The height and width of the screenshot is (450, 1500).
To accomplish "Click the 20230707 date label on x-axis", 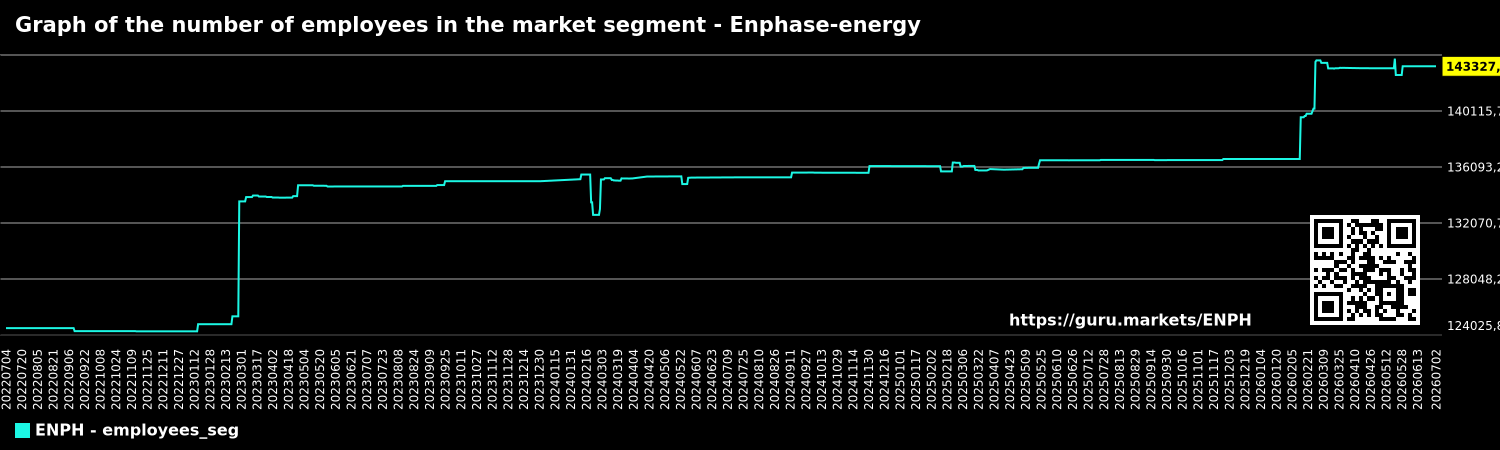I will coord(368,378).
